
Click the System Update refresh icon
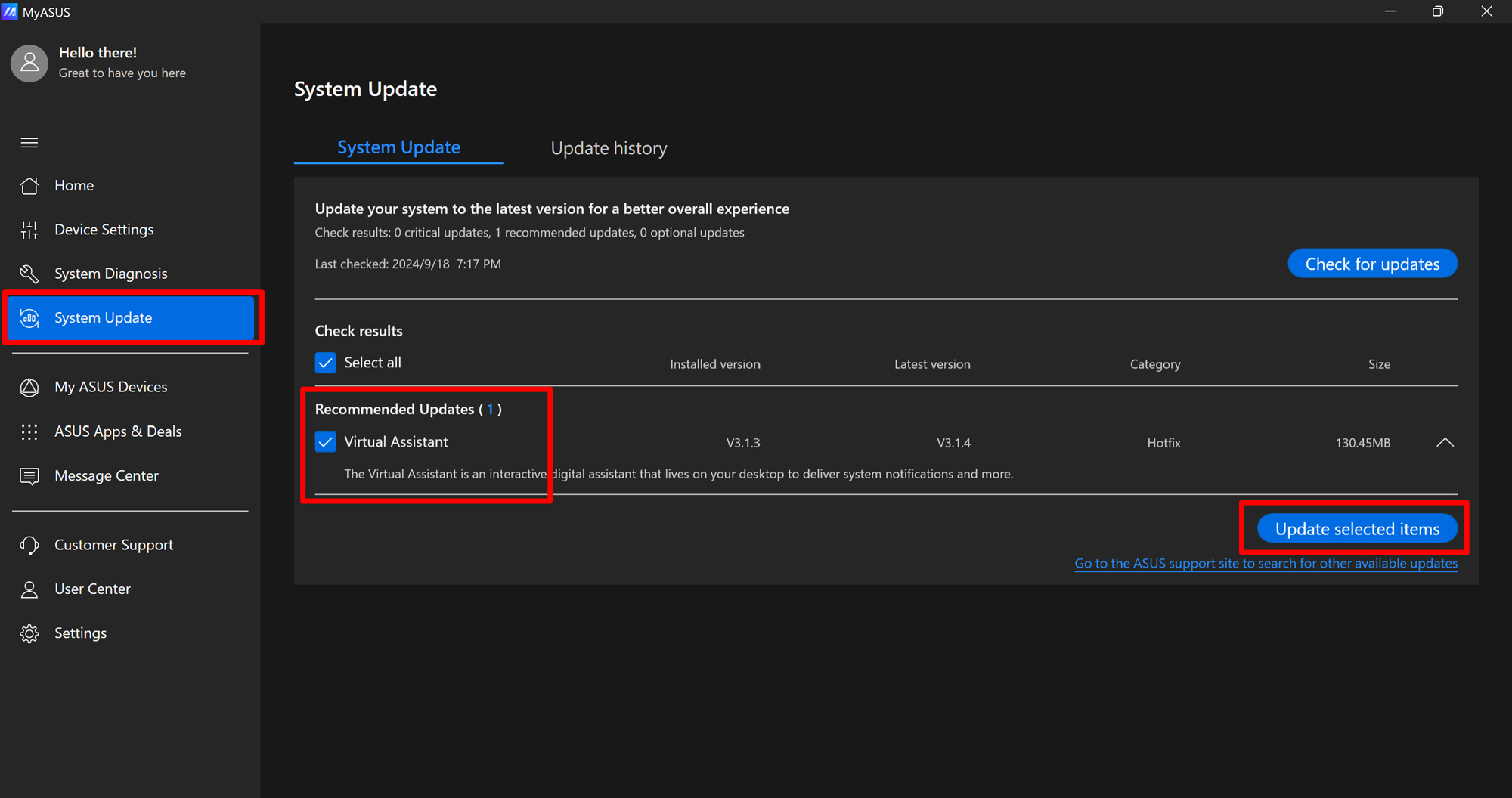[x=29, y=318]
